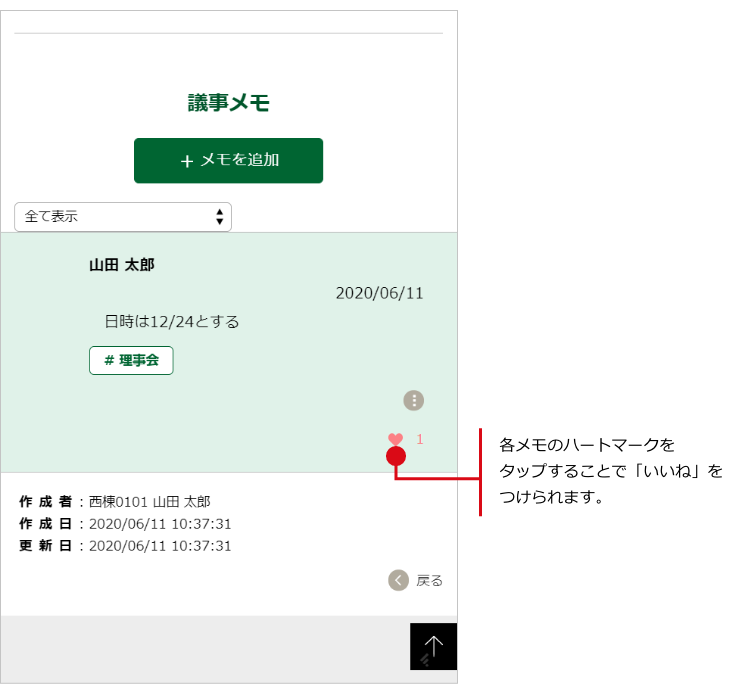Screen dimensions: 750x694
Task: Click the memo date 2020/06/11
Action: point(379,293)
